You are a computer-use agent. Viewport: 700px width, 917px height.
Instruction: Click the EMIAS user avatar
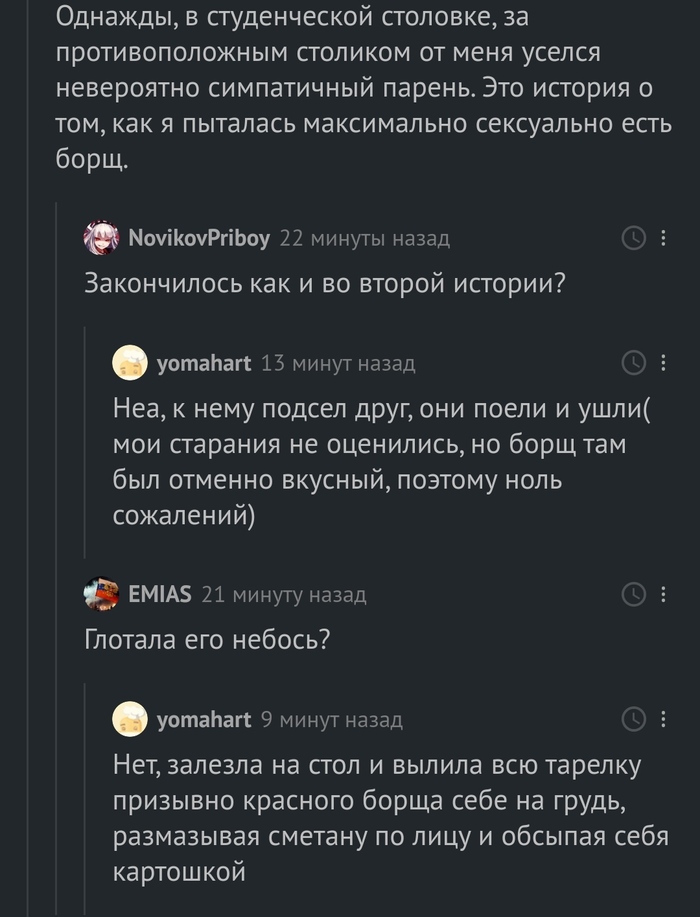(102, 595)
